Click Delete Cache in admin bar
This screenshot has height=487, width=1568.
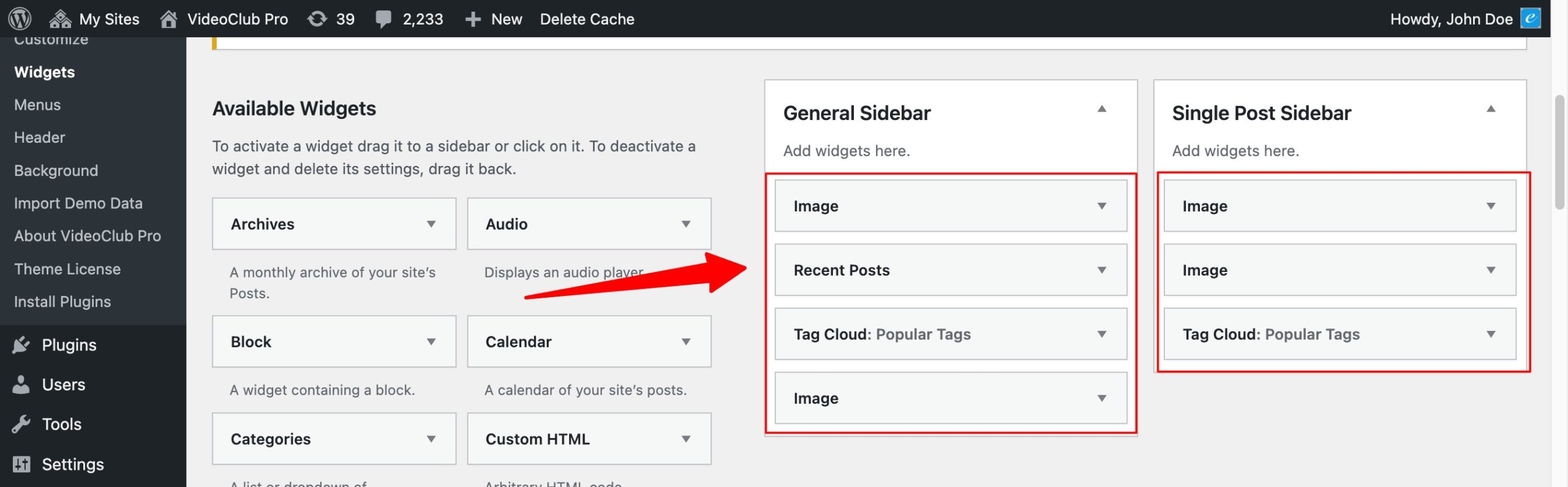[587, 19]
